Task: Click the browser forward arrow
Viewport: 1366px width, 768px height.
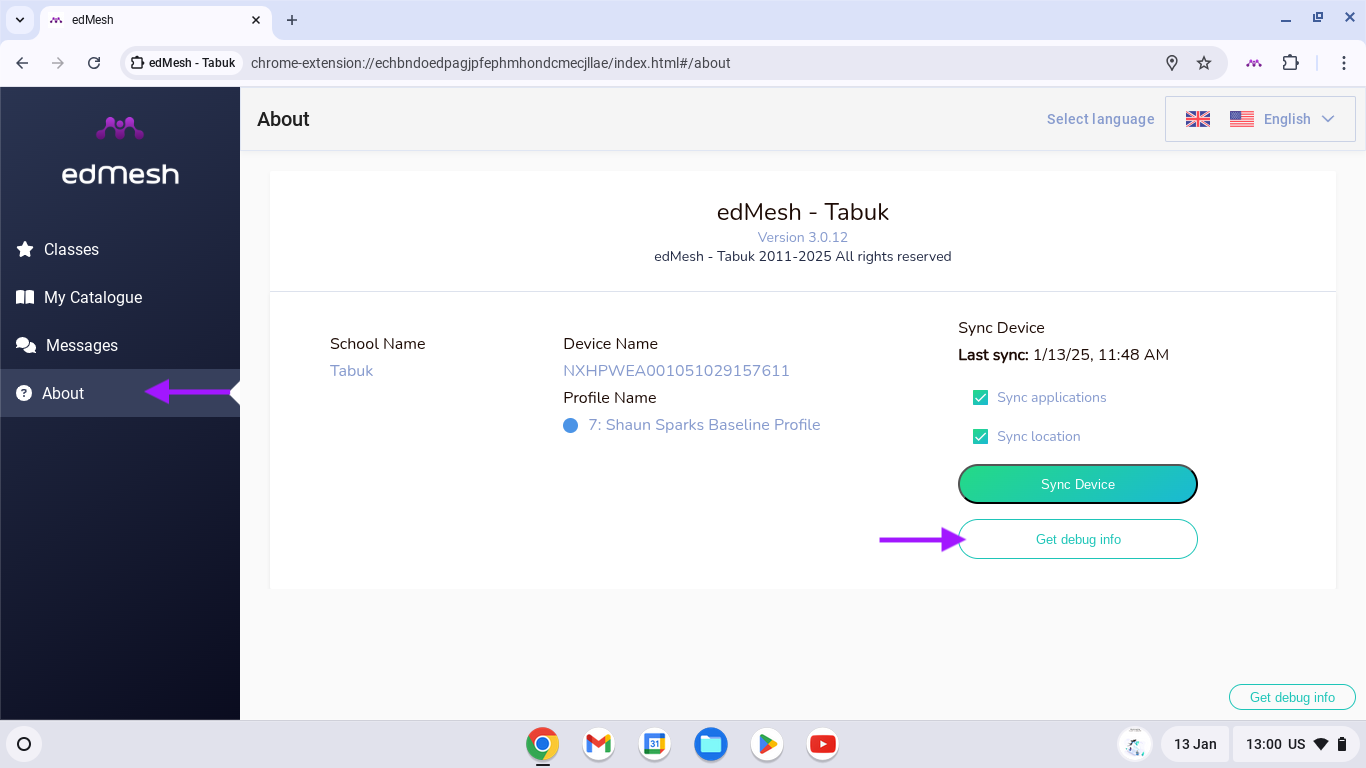Action: (x=58, y=63)
